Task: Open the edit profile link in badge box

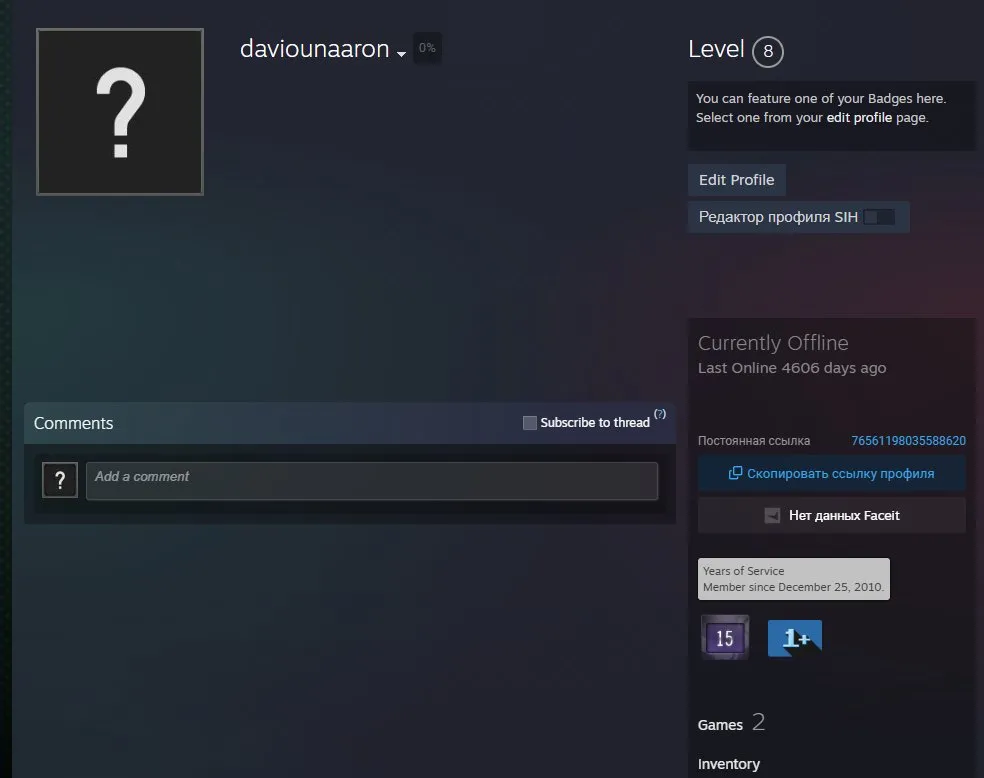Action: 859,117
